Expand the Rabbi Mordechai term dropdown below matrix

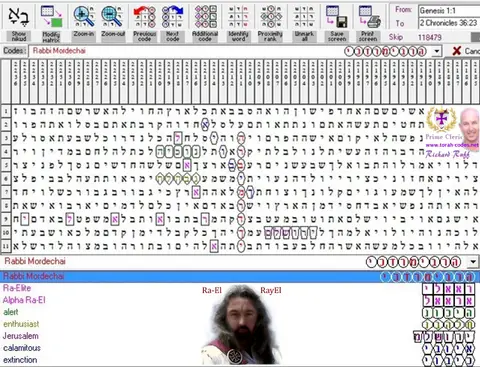(x=473, y=262)
